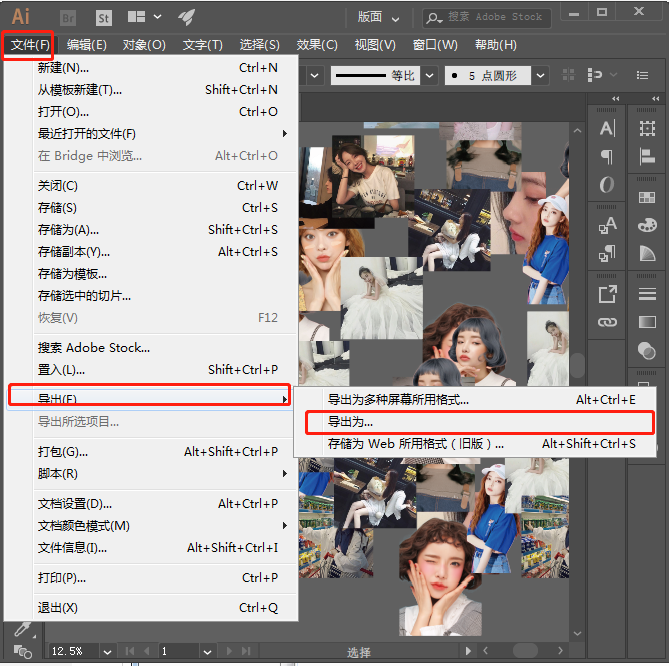Go to last artboard button

coord(246,651)
